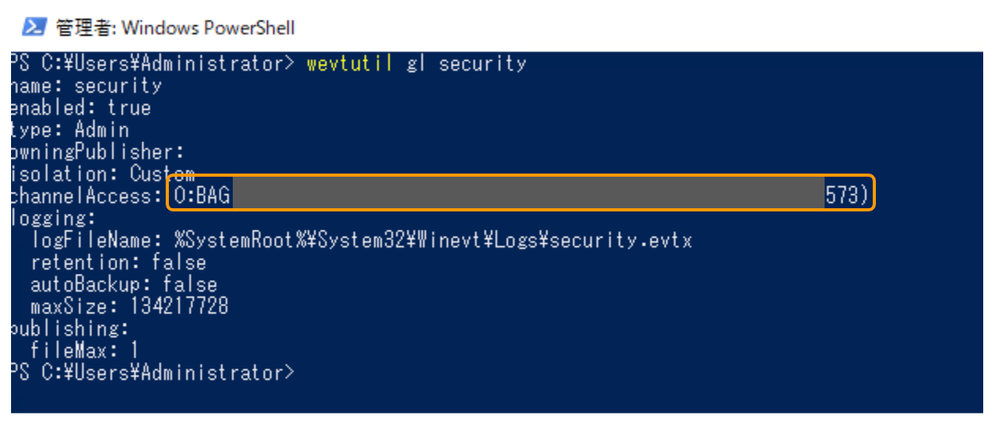This screenshot has width=999, height=426.
Task: Click the 'autoBackup: false' line
Action: coord(124,284)
